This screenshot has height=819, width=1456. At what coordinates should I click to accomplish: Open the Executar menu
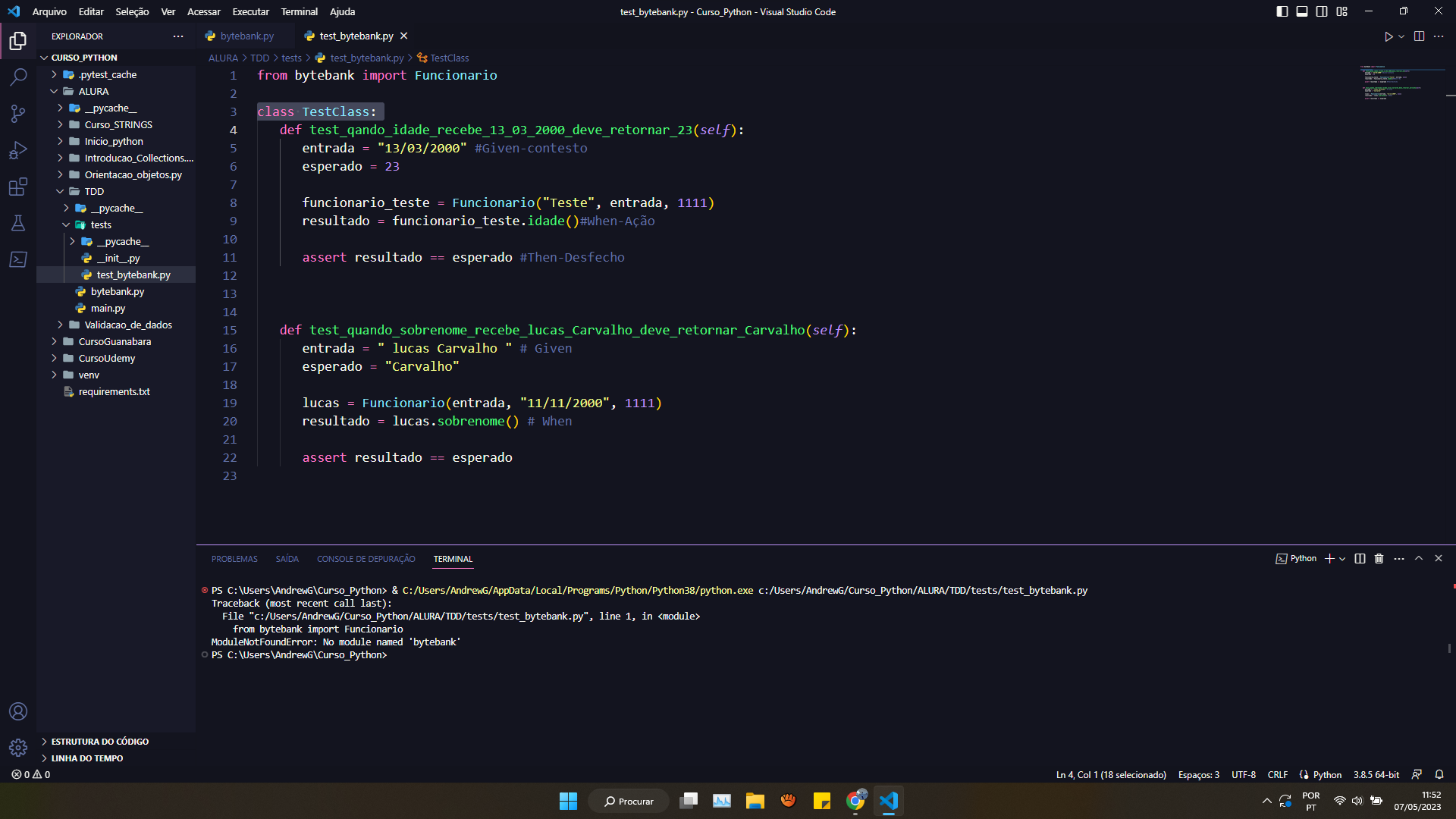[x=250, y=11]
